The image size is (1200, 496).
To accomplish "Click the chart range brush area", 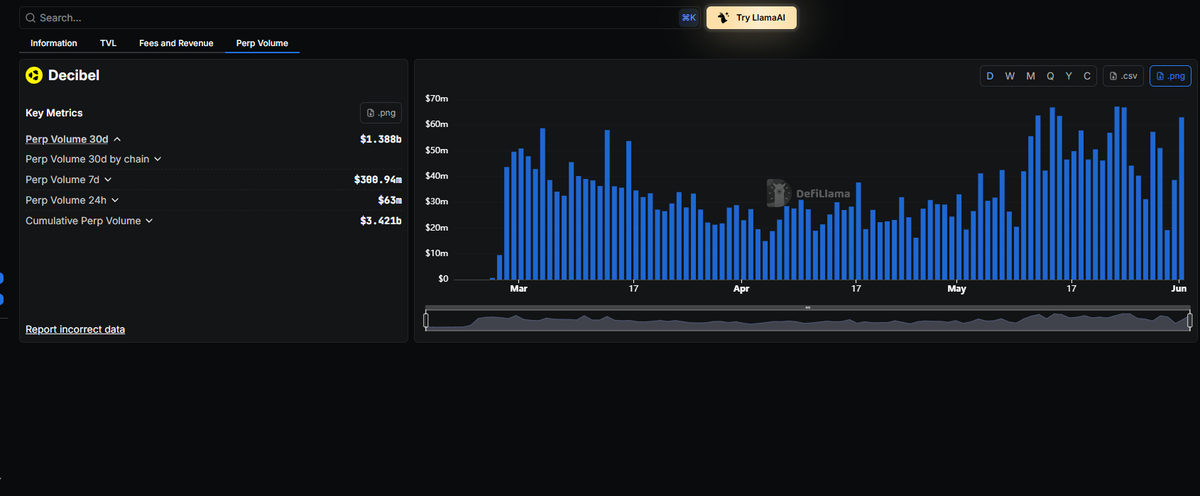I will [x=807, y=320].
